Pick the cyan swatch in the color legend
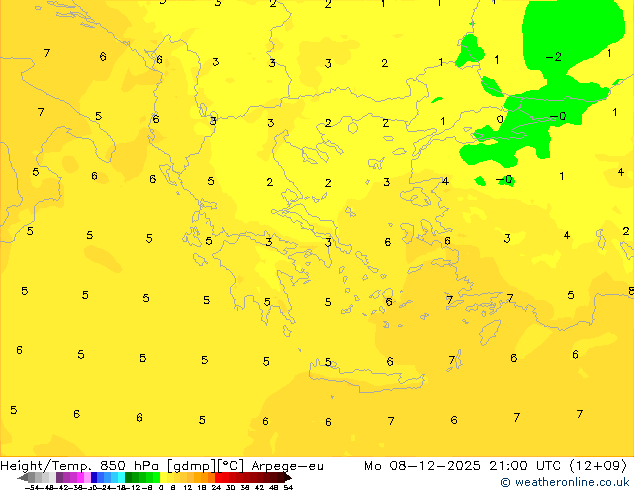 click(121, 477)
